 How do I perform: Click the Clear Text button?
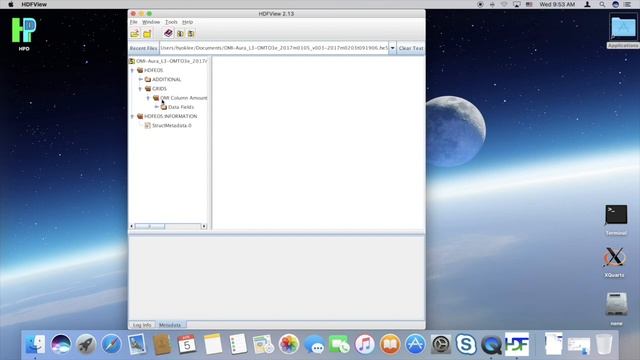[x=411, y=48]
